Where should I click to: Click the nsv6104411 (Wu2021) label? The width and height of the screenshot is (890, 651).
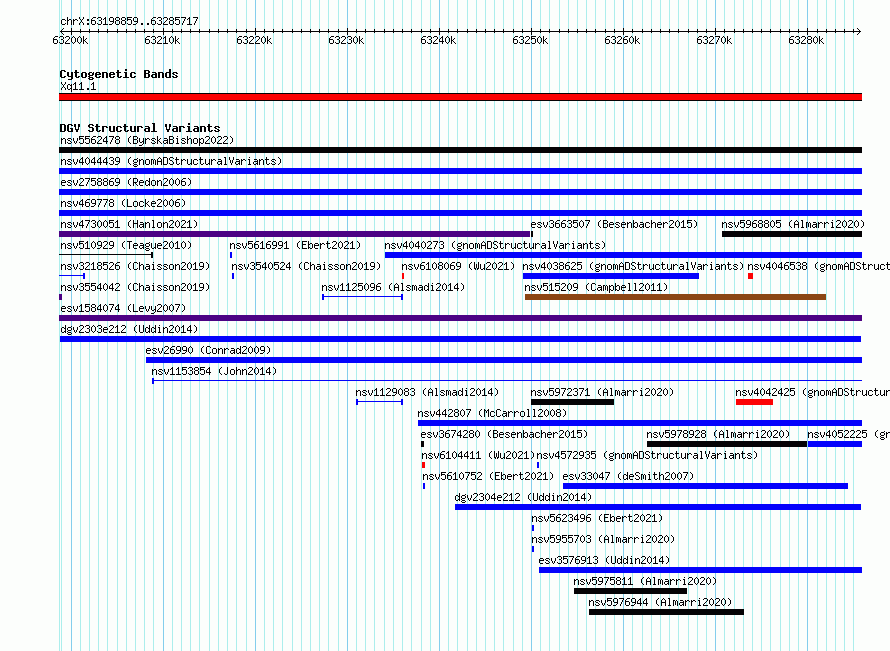(478, 455)
